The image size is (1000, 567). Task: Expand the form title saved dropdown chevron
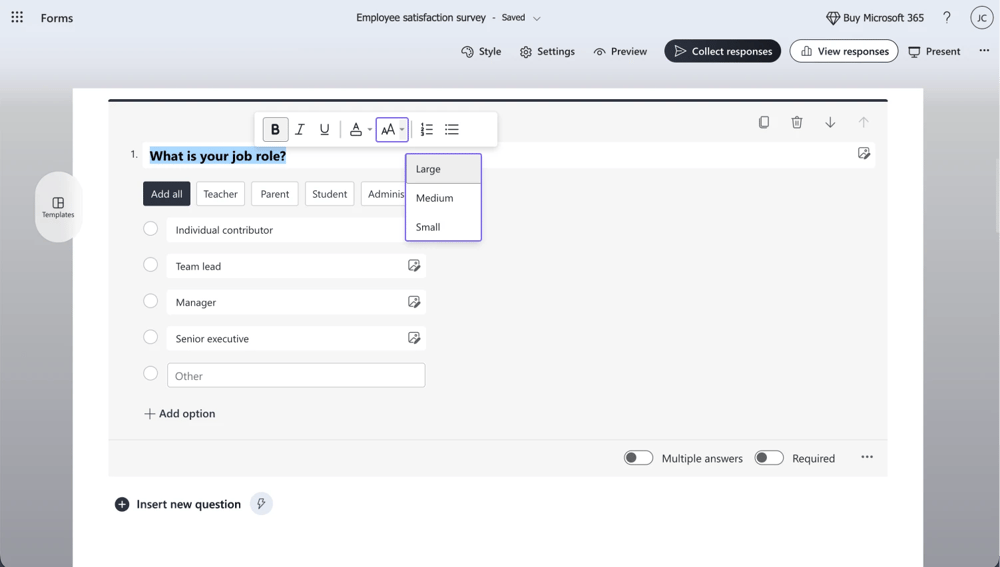537,18
